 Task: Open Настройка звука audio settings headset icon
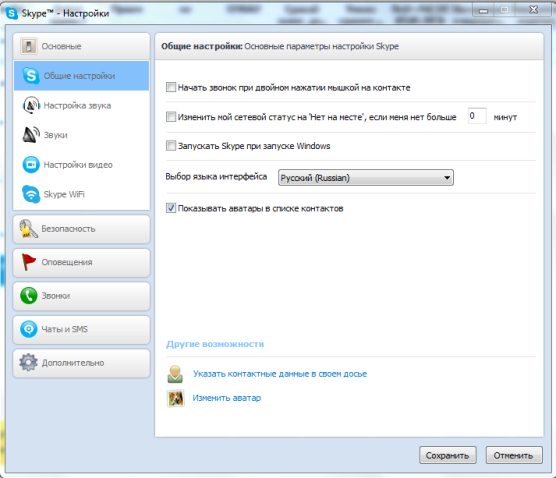[x=31, y=105]
